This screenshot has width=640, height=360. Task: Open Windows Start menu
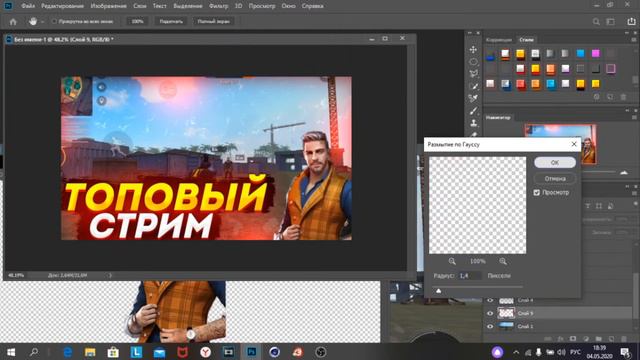(x=11, y=352)
